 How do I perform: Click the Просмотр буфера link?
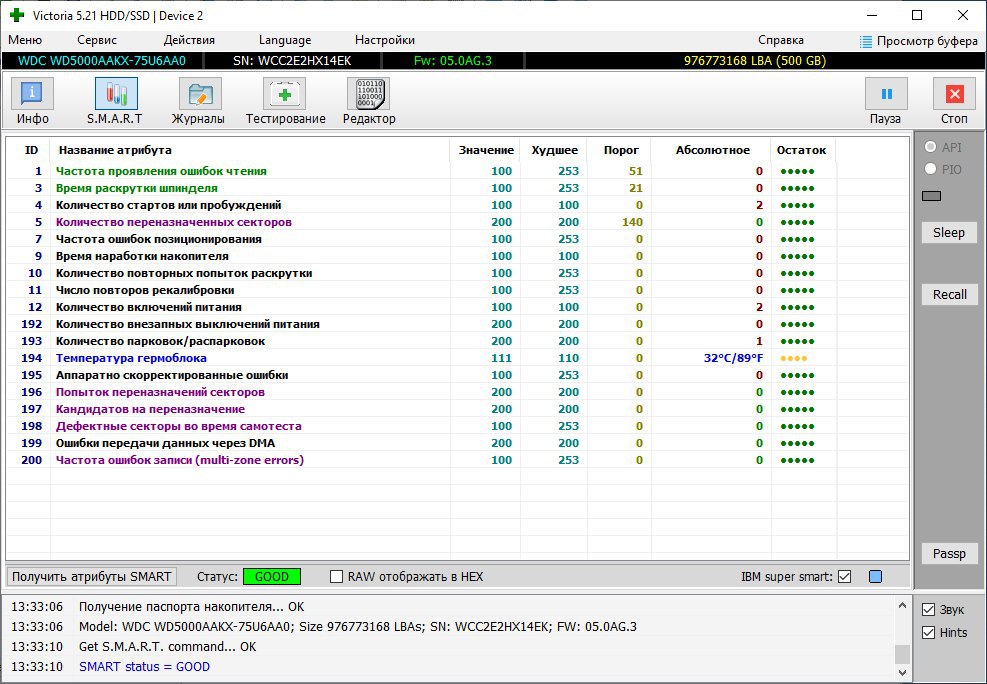tap(927, 41)
